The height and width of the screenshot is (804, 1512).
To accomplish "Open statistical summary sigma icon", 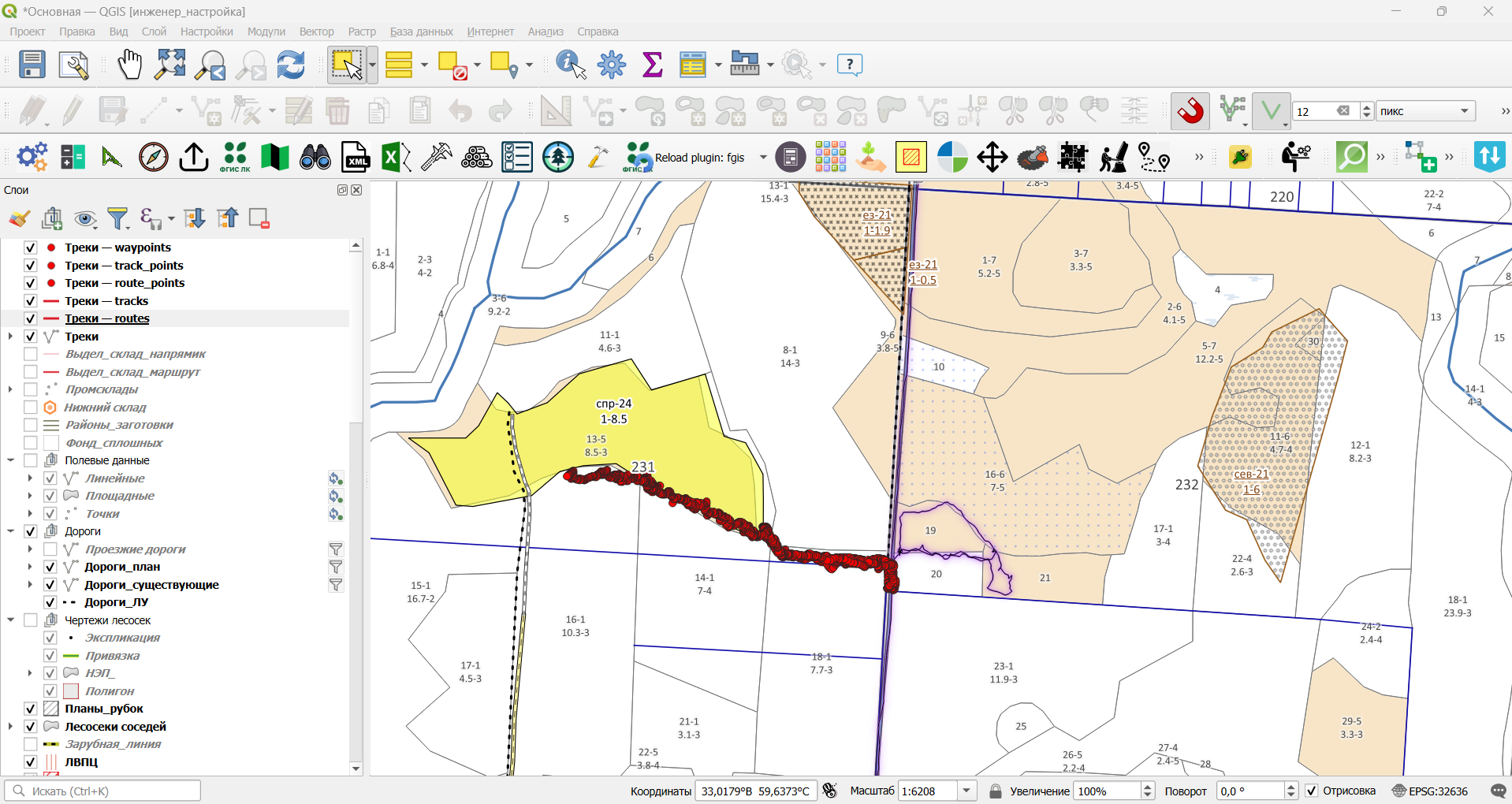I will [x=653, y=65].
